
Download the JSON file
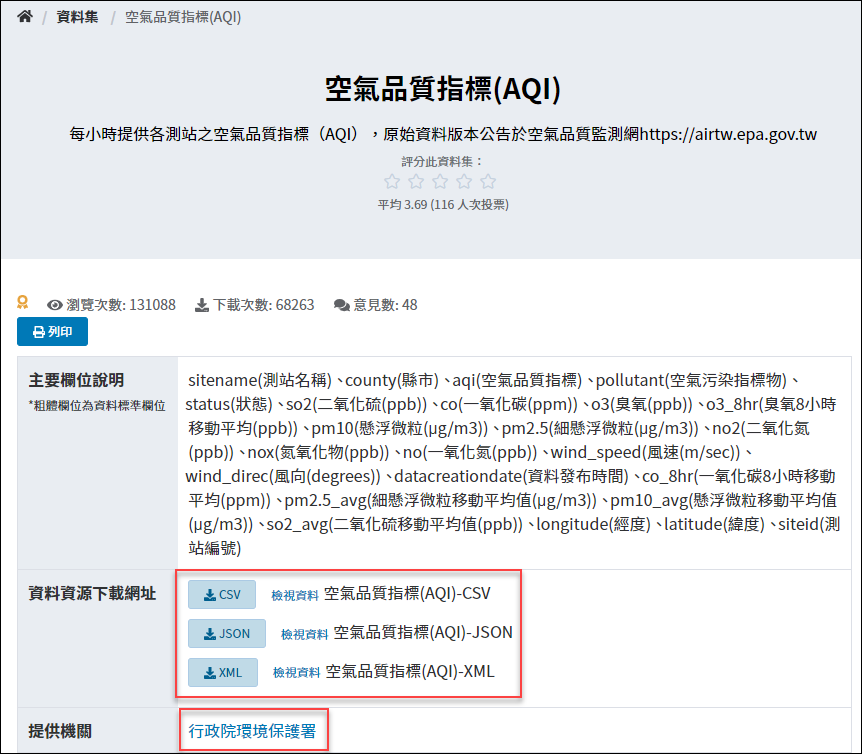[227, 634]
